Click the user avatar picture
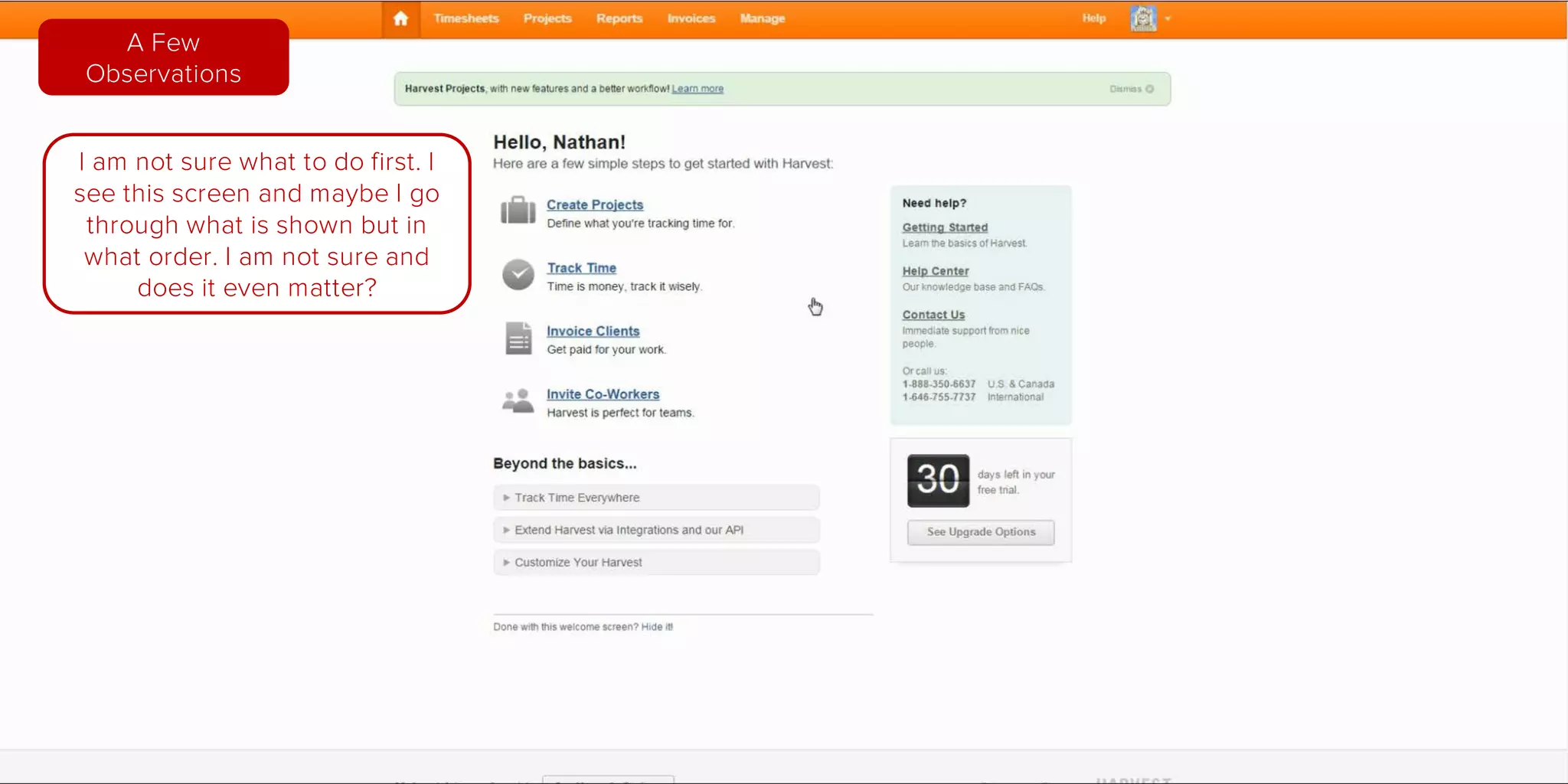Screen dimensions: 1568x784 coord(1143,18)
